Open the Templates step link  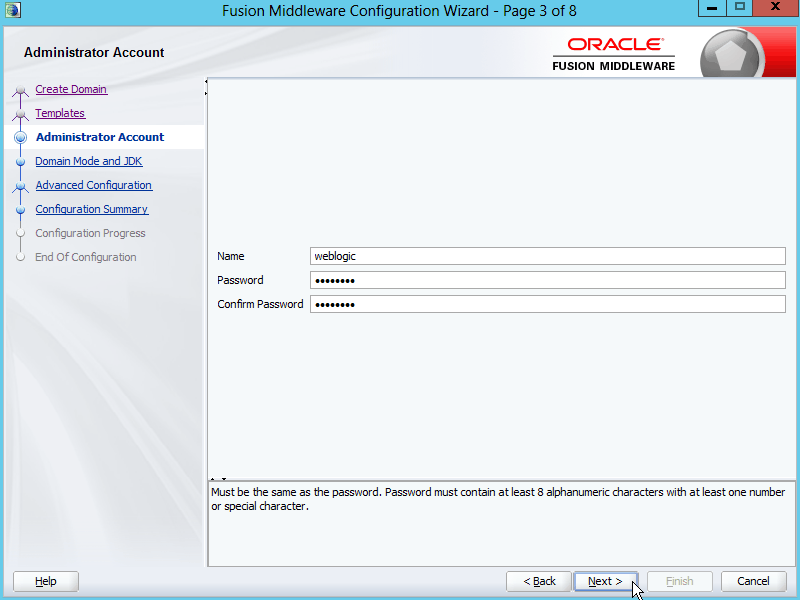coord(60,113)
